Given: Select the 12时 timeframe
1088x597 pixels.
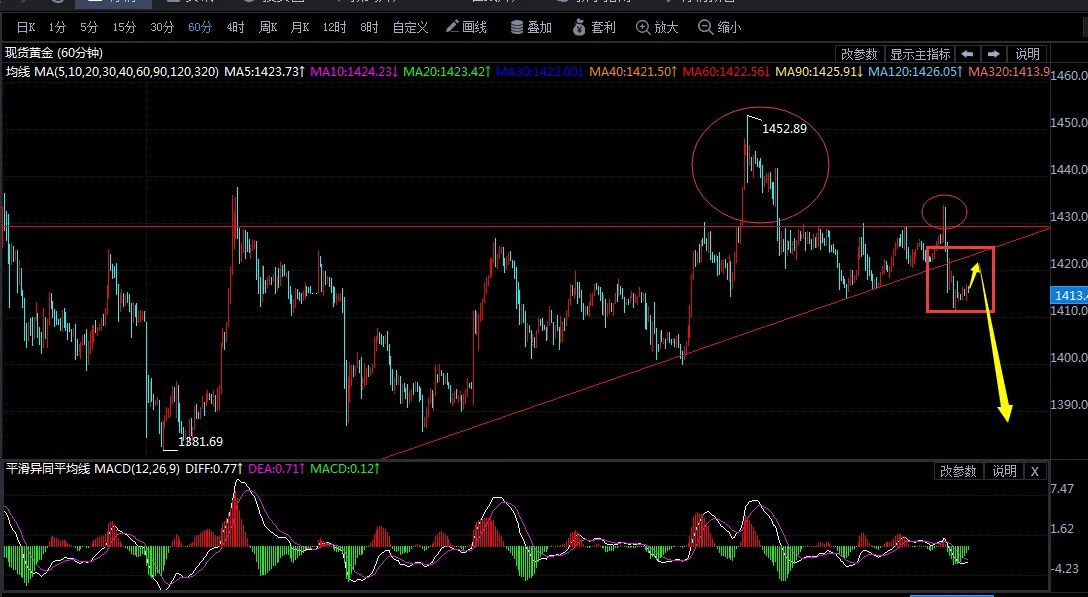Looking at the screenshot, I should point(334,27).
